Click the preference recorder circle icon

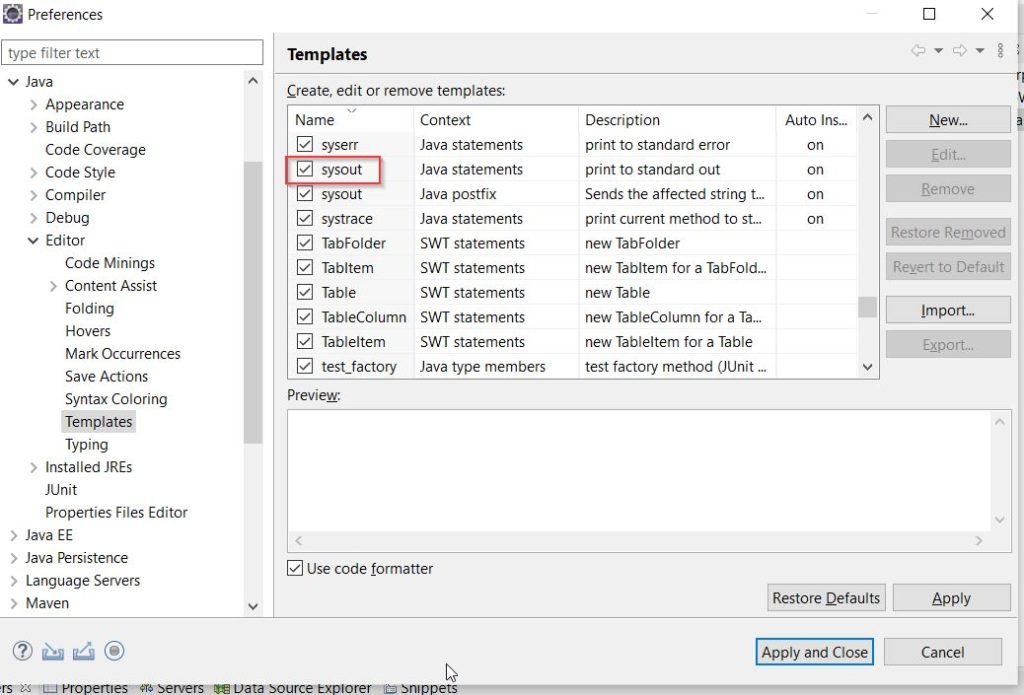tap(115, 652)
